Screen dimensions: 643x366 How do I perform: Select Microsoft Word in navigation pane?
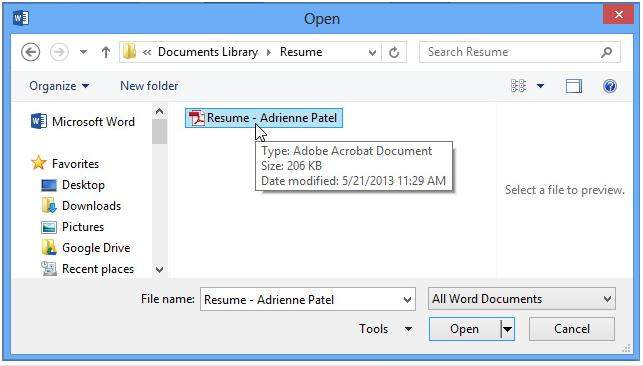pyautogui.click(x=93, y=122)
